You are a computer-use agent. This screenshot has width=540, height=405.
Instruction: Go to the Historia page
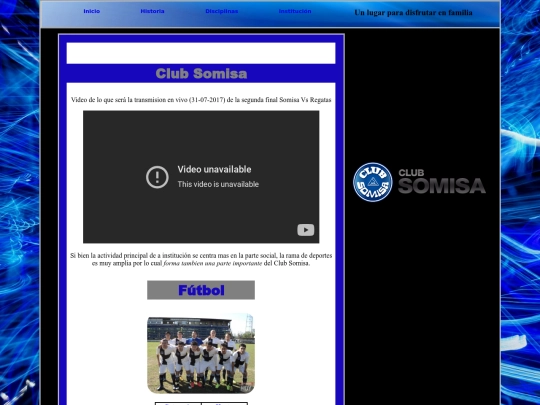152,11
